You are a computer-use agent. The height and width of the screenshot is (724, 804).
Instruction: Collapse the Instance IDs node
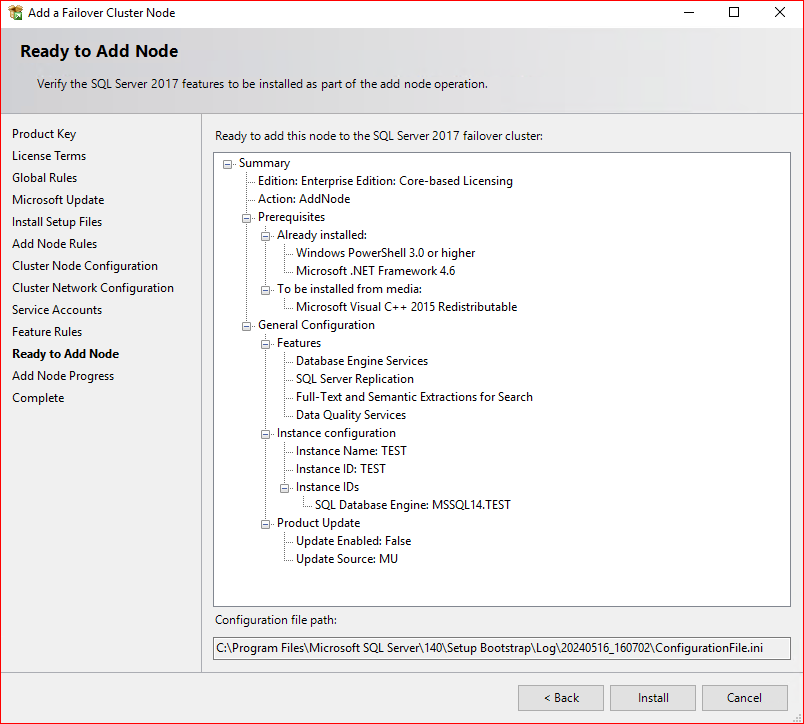(284, 488)
